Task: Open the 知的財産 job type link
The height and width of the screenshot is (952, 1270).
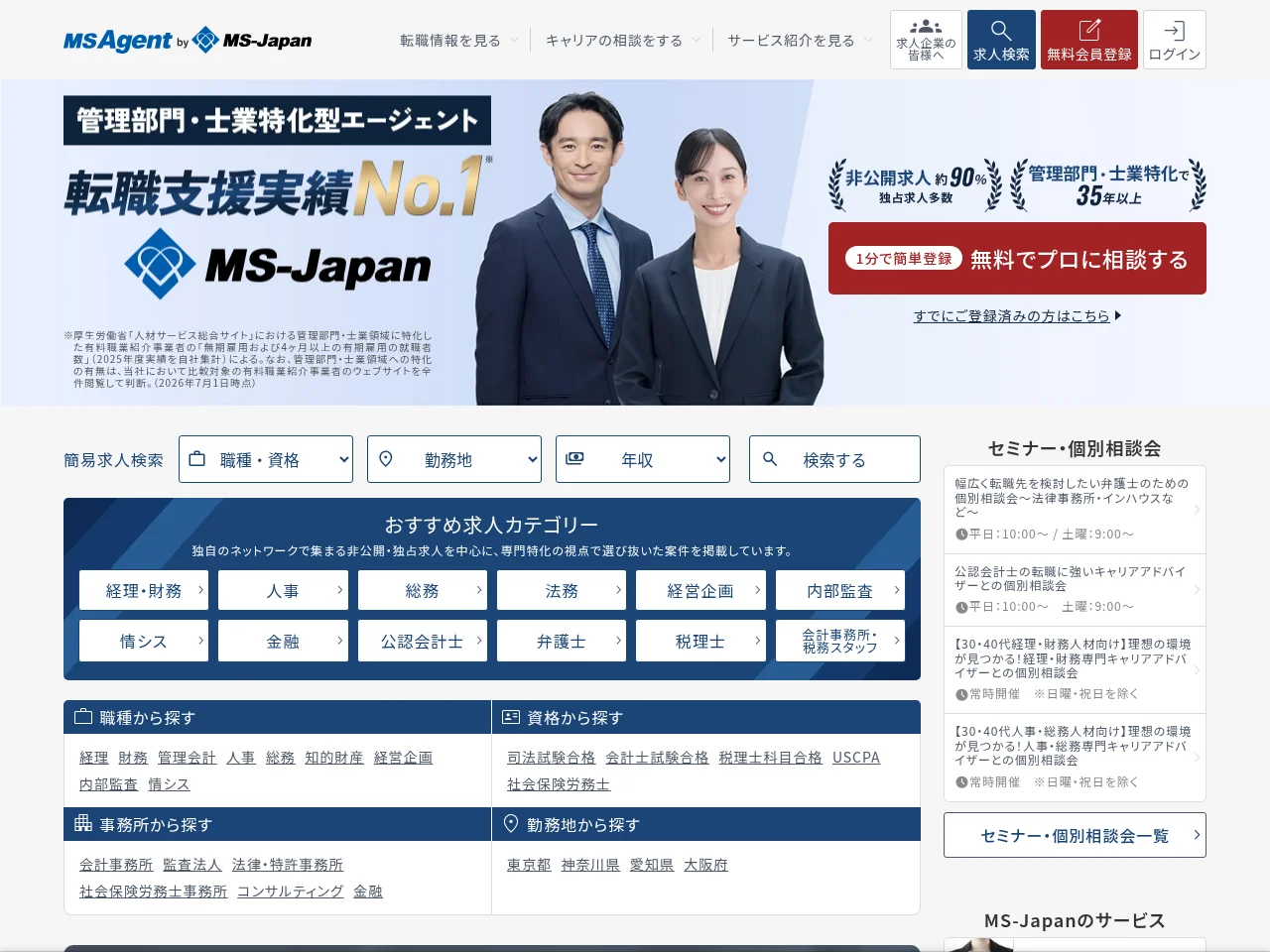Action: 334,758
